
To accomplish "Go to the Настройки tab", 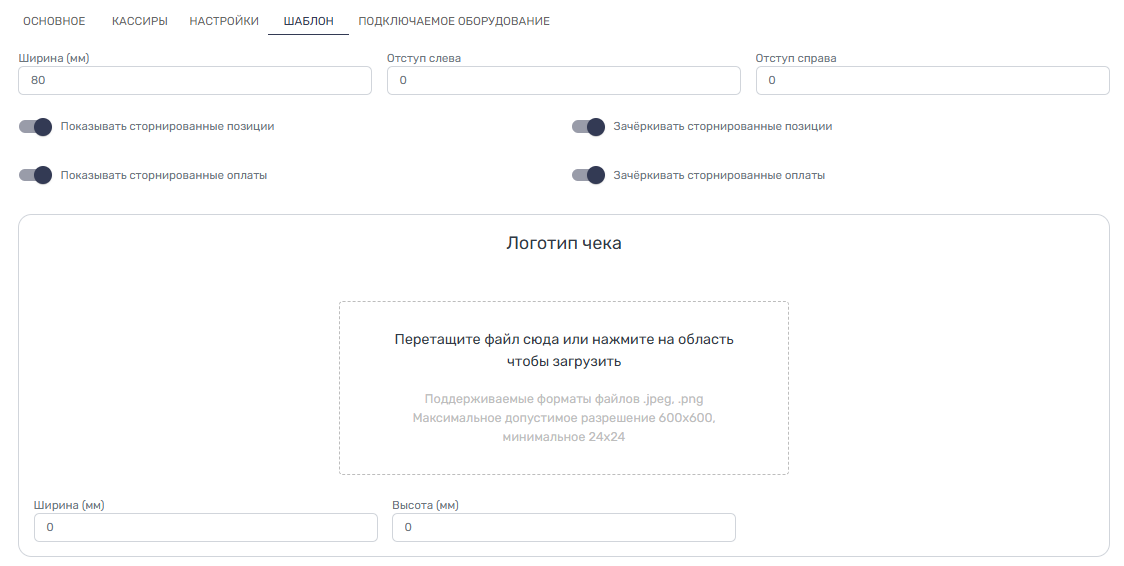I will [224, 21].
